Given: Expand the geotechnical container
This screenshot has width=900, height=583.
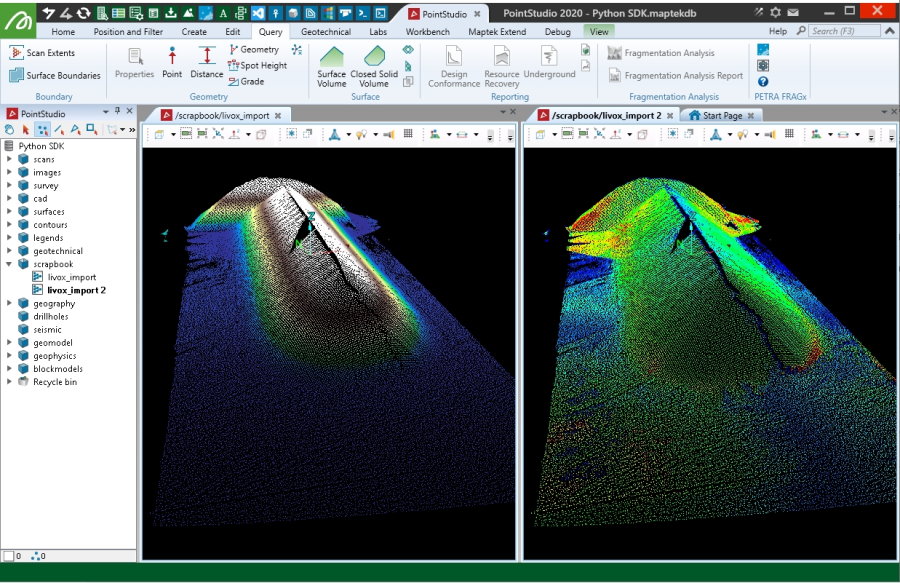Looking at the screenshot, I should point(9,250).
